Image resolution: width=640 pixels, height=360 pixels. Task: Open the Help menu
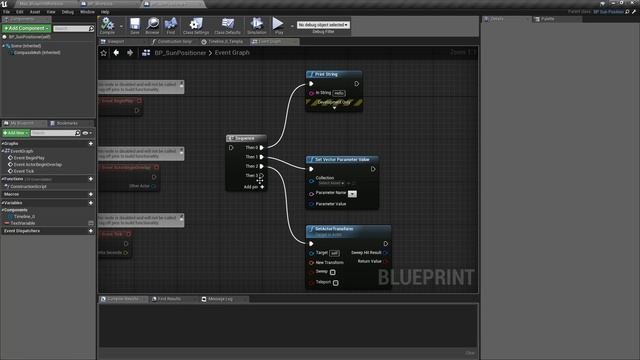(105, 12)
